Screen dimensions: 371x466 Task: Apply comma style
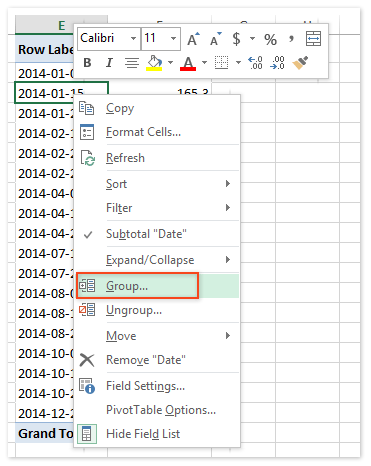click(291, 39)
